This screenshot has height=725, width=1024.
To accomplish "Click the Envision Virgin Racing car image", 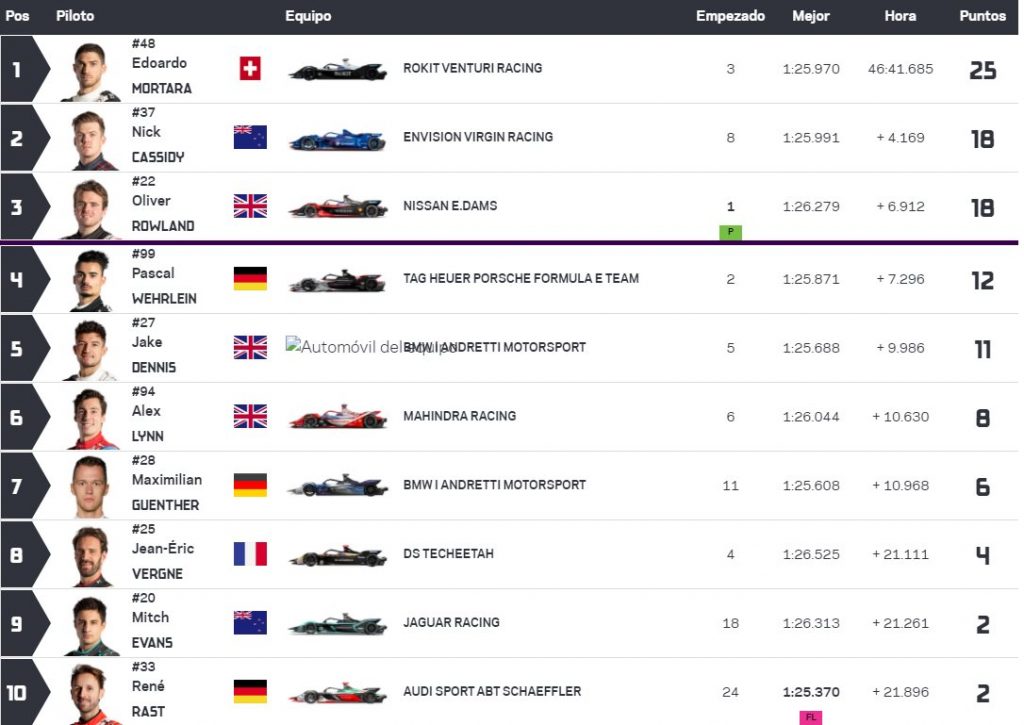I will (x=338, y=138).
